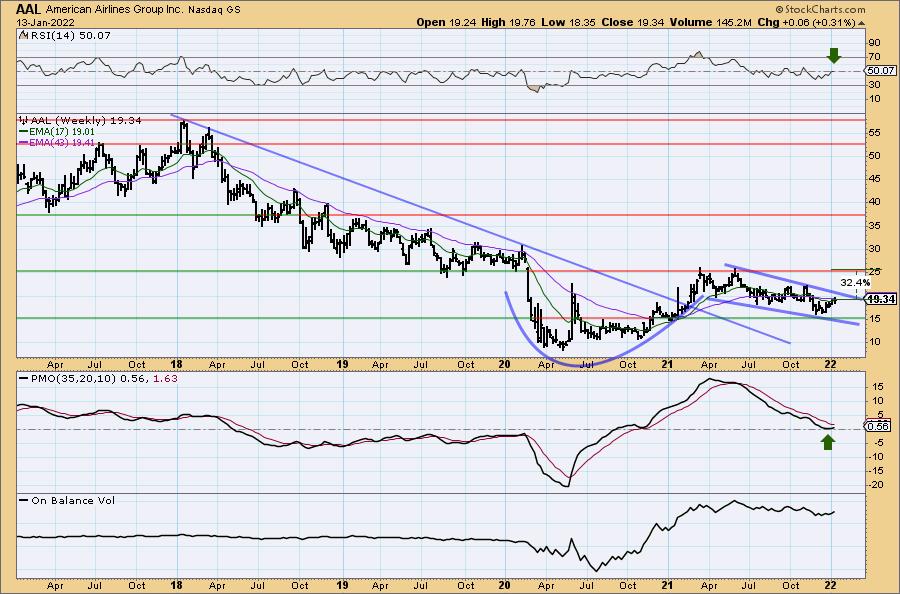Click the Volume 145.2M value
900x594 pixels.
[x=711, y=22]
